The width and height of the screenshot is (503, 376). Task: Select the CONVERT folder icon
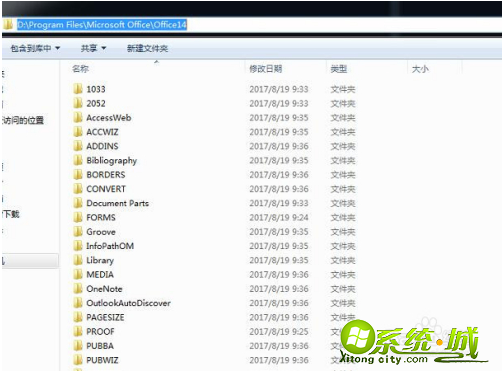[x=78, y=189]
